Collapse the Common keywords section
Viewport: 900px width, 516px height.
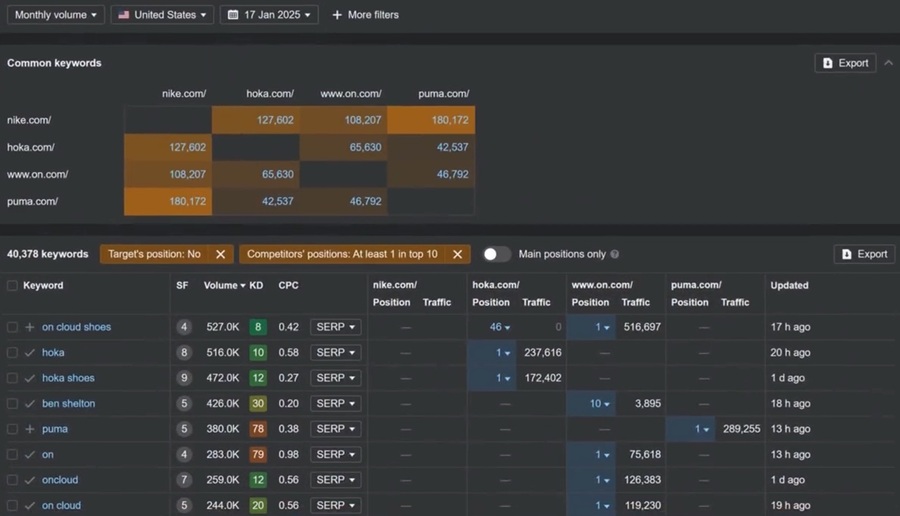click(x=889, y=63)
